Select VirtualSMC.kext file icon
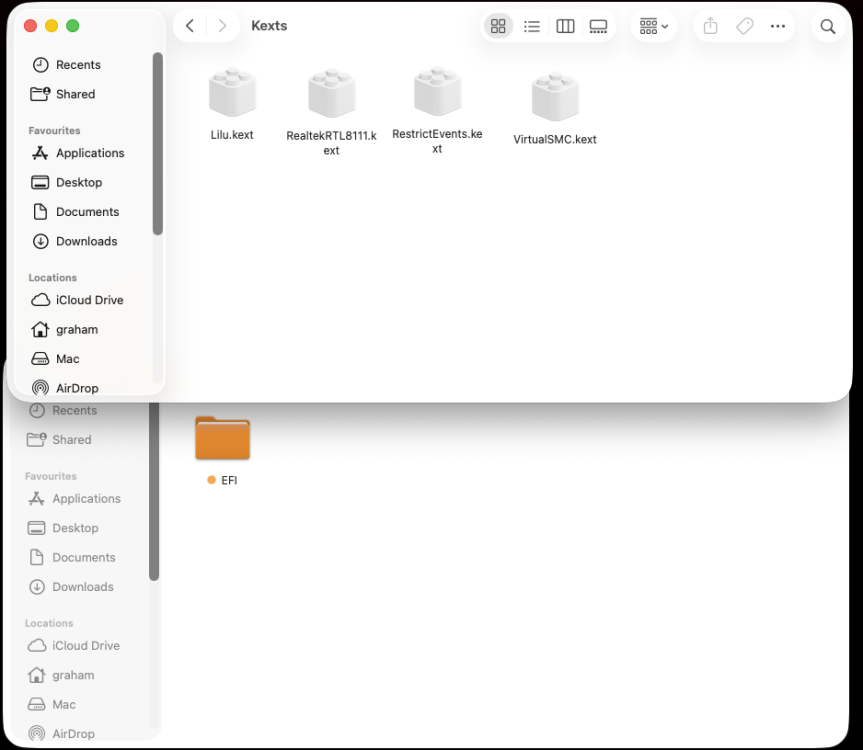The height and width of the screenshot is (750, 863). [x=555, y=96]
